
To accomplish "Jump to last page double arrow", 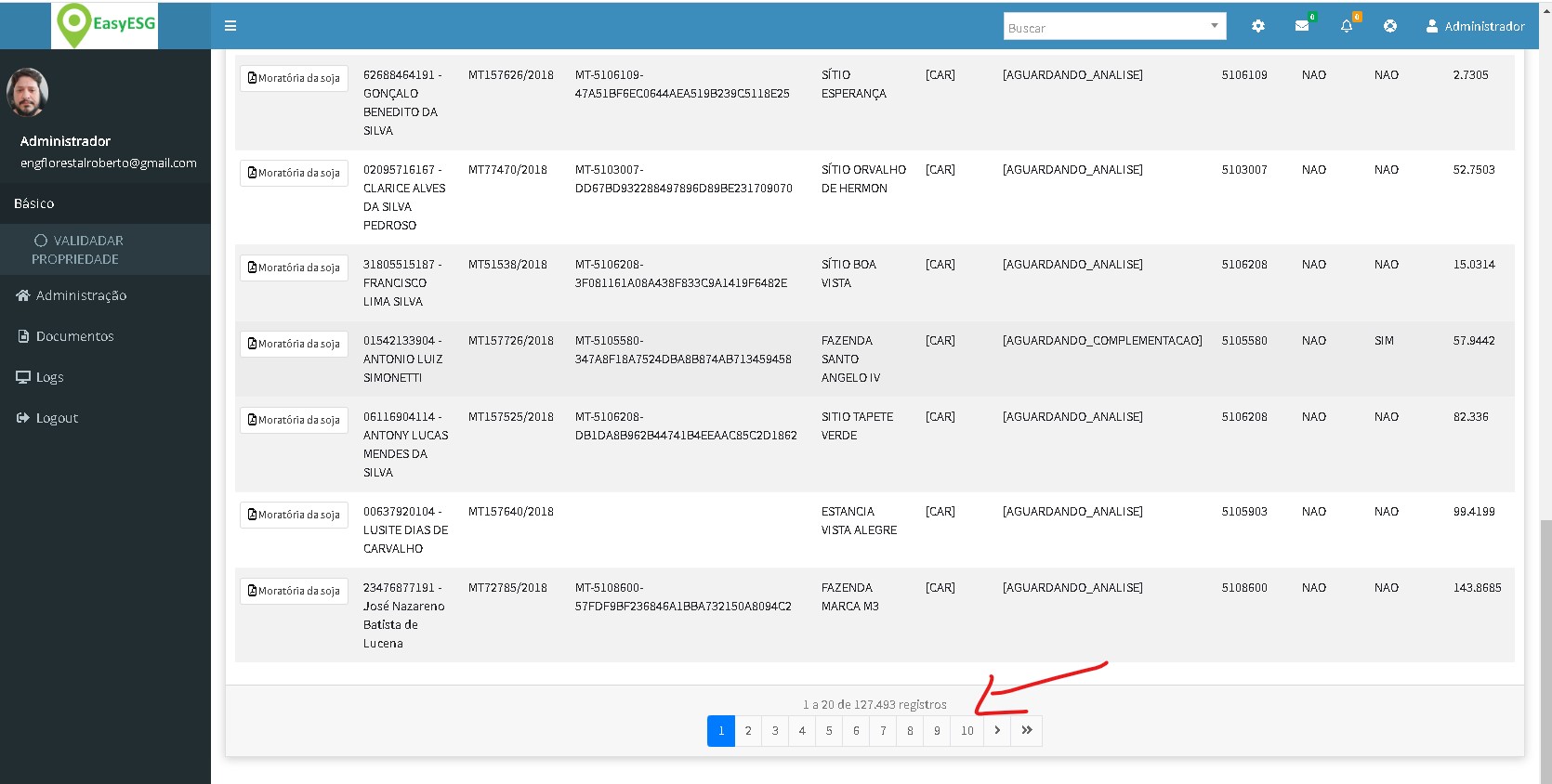I will tap(1027, 730).
